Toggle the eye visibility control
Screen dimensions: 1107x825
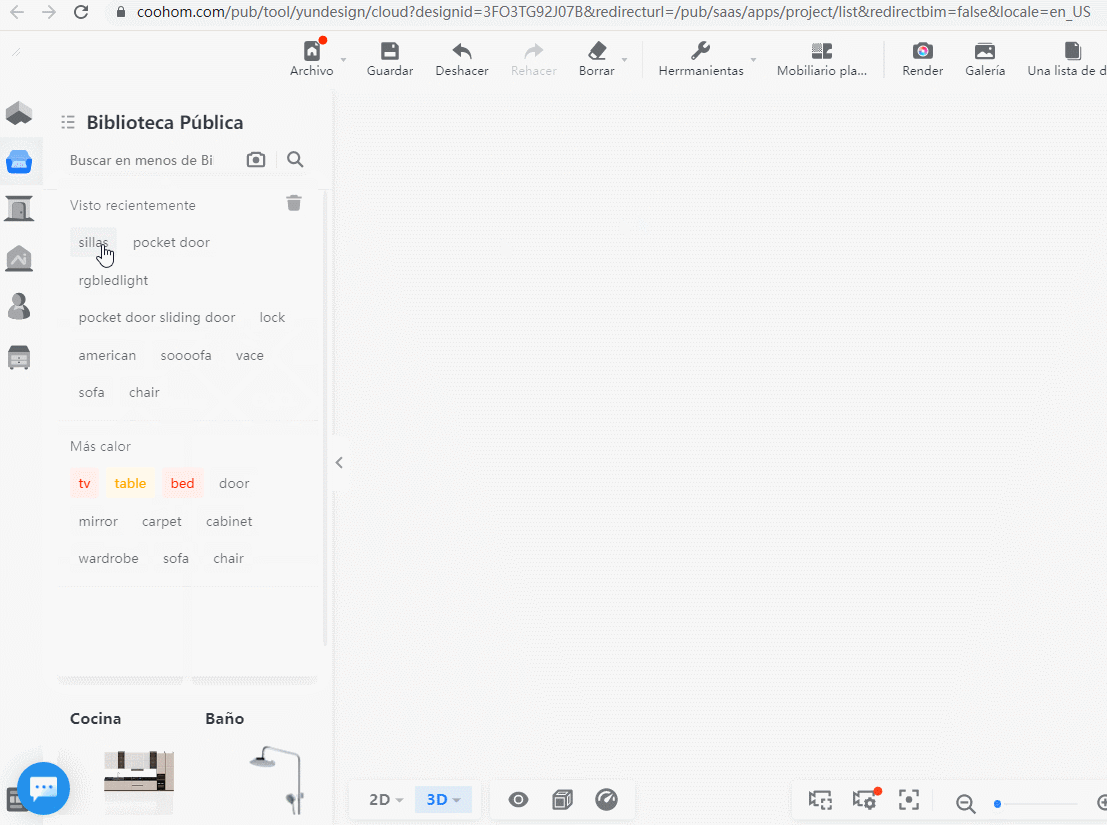tap(518, 799)
